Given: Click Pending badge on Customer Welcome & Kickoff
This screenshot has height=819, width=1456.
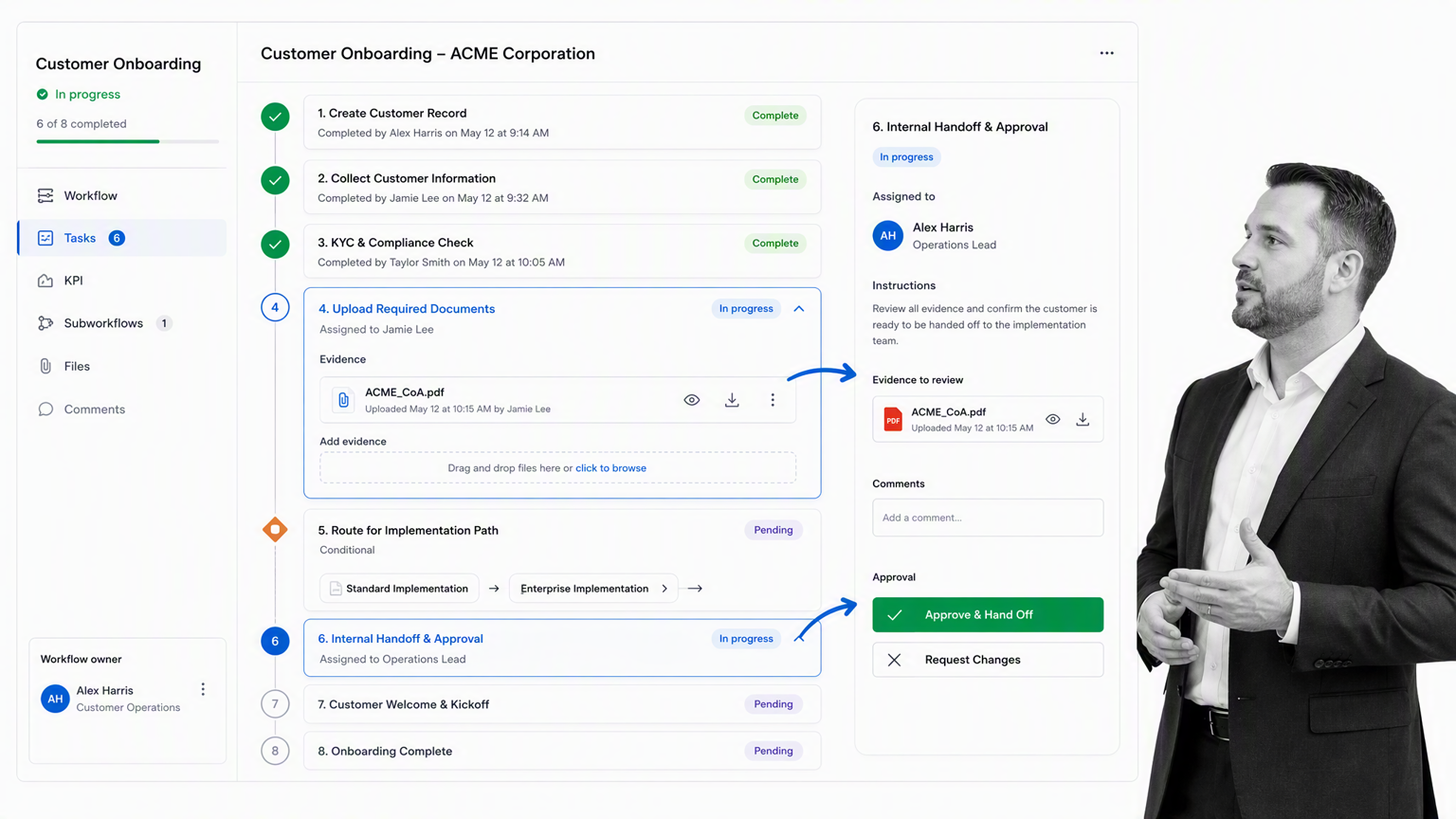Looking at the screenshot, I should (773, 704).
